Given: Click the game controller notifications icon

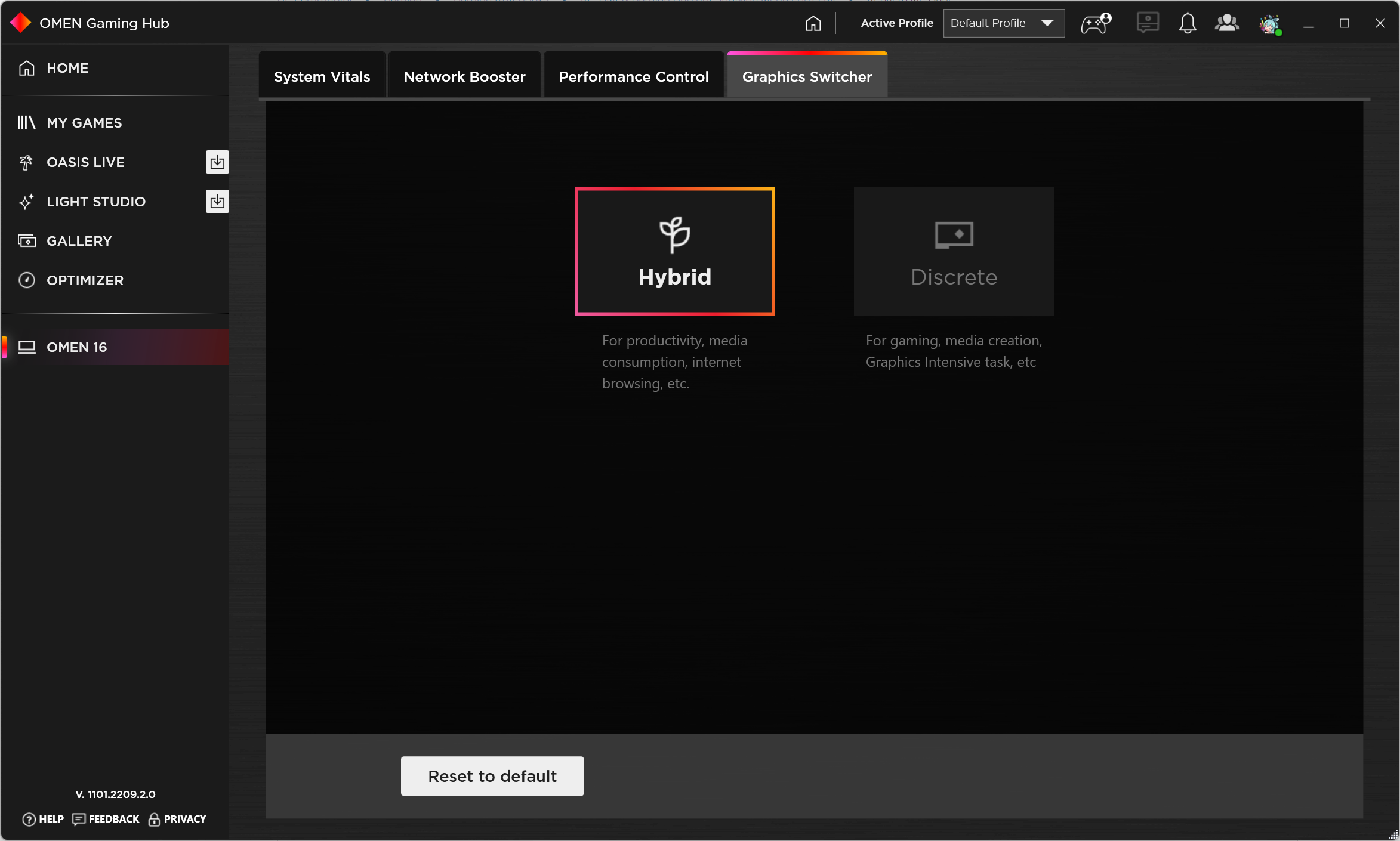Looking at the screenshot, I should coord(1094,24).
